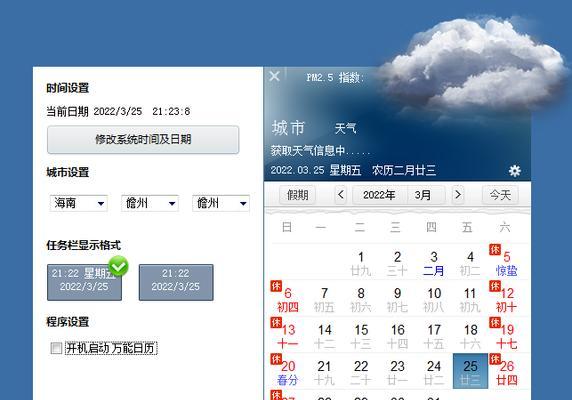Viewport: 572px width, 400px height.
Task: Open the 2022年 year selector
Action: click(379, 195)
